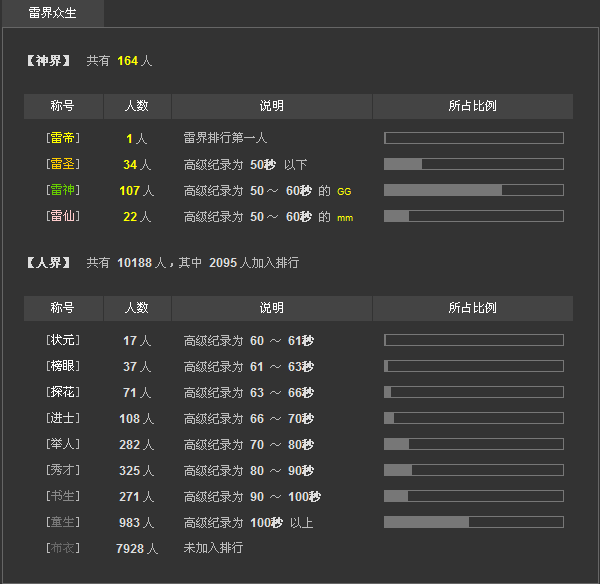
Task: Open the 雷界众生 tab
Action: pos(52,13)
